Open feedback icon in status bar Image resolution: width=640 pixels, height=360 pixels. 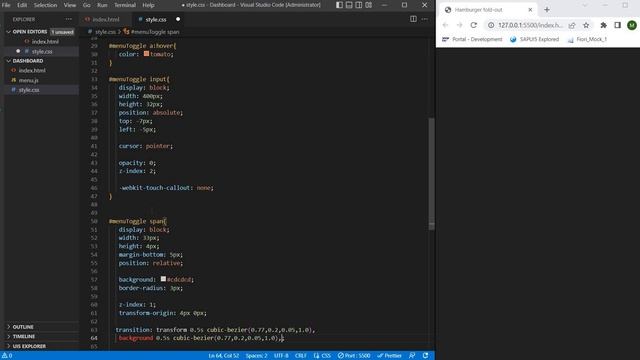(x=412, y=356)
